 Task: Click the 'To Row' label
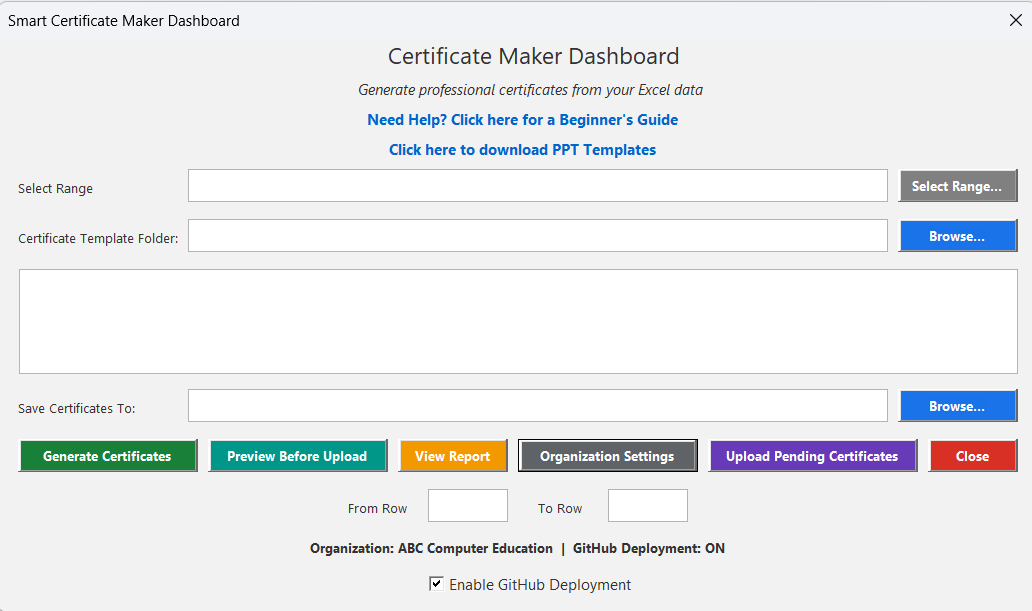click(x=560, y=509)
